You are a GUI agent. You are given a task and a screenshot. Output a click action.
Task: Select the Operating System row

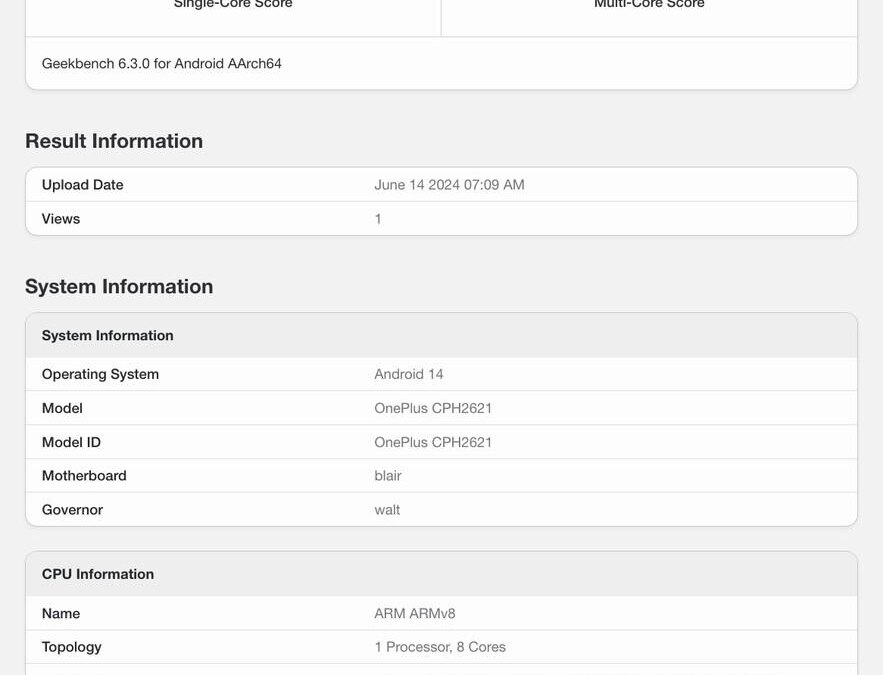point(99,374)
